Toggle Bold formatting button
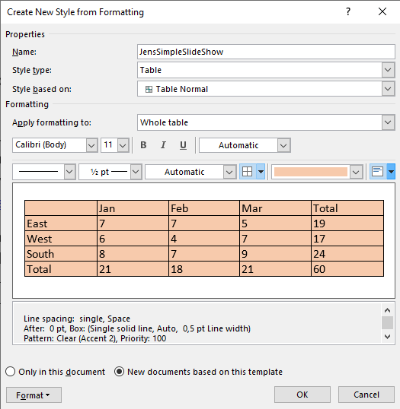This screenshot has height=409, width=400. click(143, 145)
